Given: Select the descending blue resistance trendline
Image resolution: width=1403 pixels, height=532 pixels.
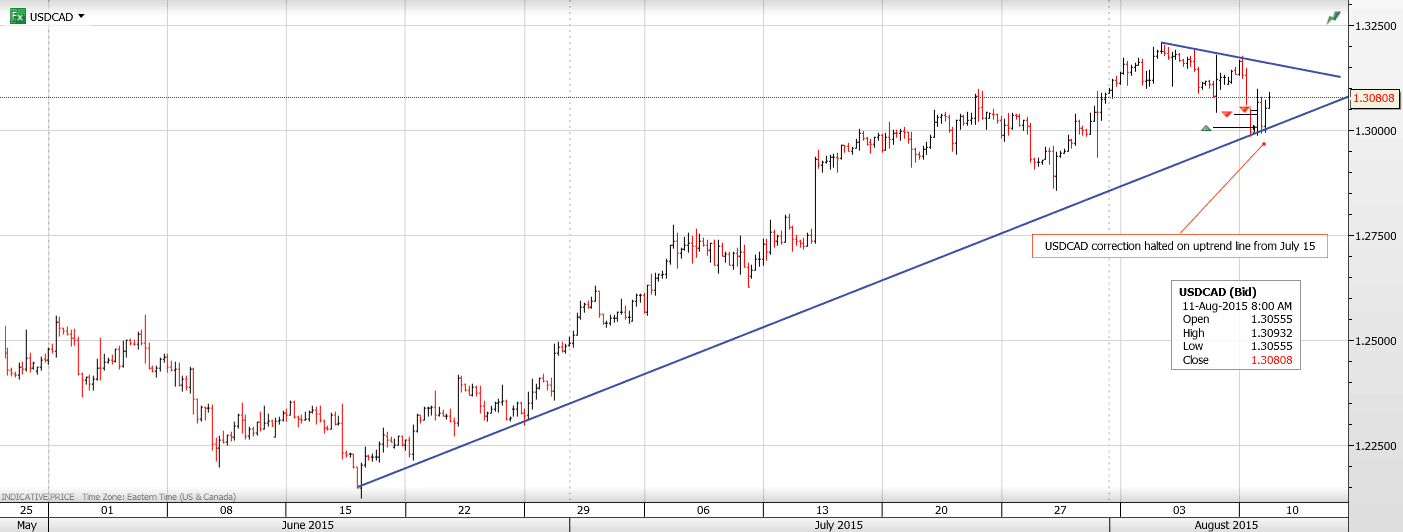Looking at the screenshot, I should tap(1250, 60).
